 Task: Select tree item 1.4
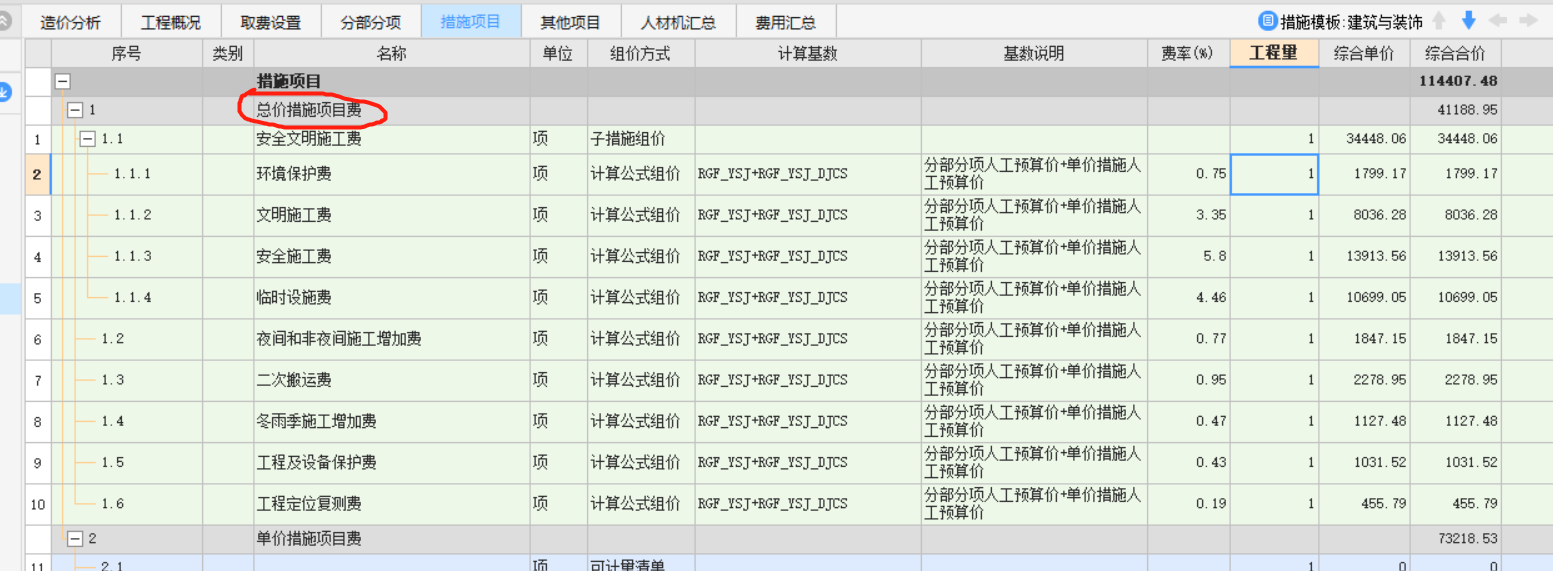pos(112,422)
